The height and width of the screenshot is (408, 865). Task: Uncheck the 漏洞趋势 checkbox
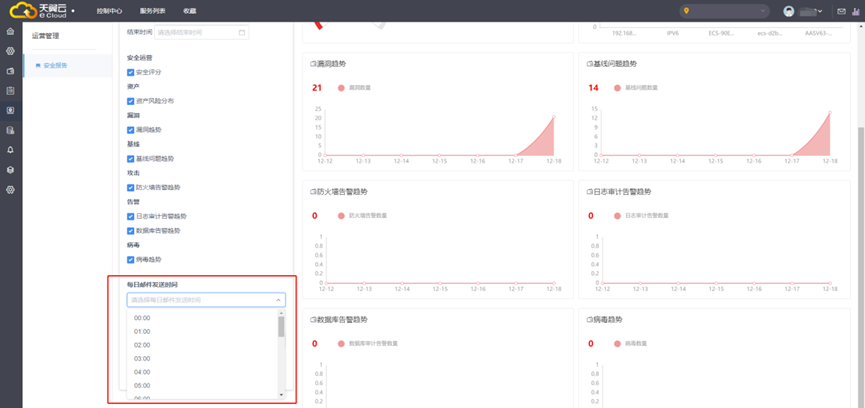point(131,130)
